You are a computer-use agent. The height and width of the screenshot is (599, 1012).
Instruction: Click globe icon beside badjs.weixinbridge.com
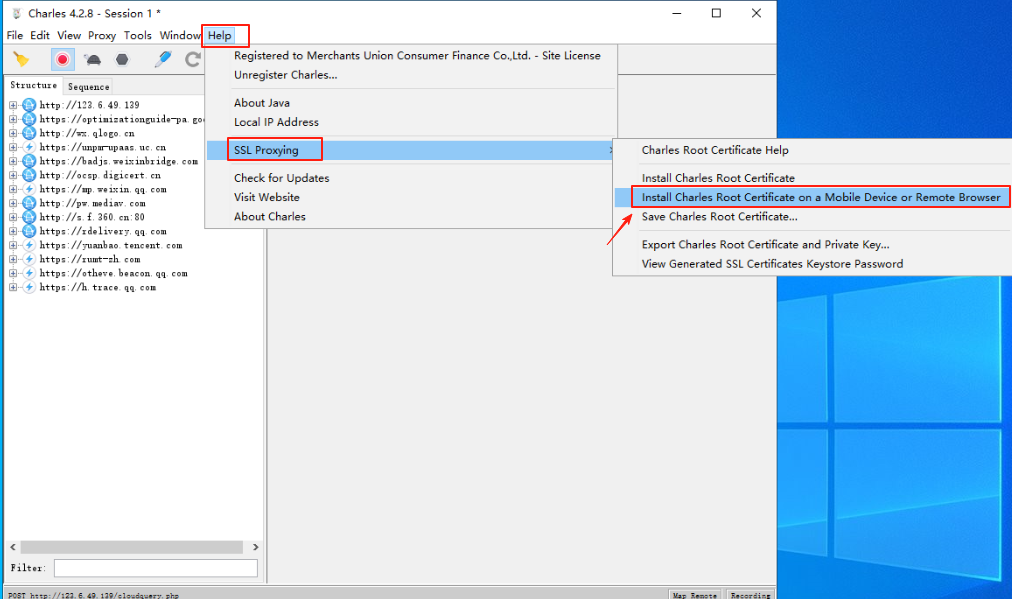(29, 161)
